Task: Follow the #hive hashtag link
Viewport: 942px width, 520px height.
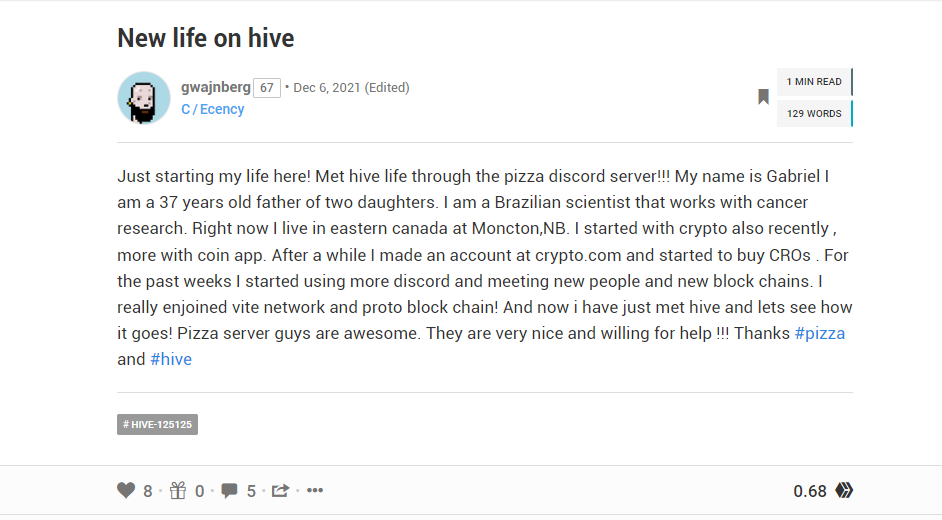Action: click(171, 359)
